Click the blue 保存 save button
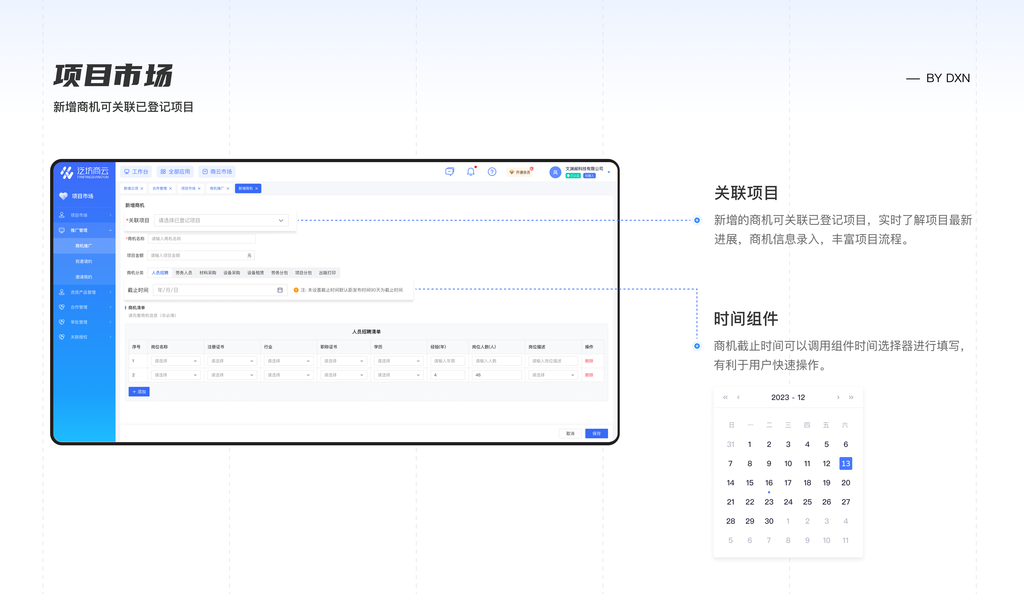 point(596,434)
